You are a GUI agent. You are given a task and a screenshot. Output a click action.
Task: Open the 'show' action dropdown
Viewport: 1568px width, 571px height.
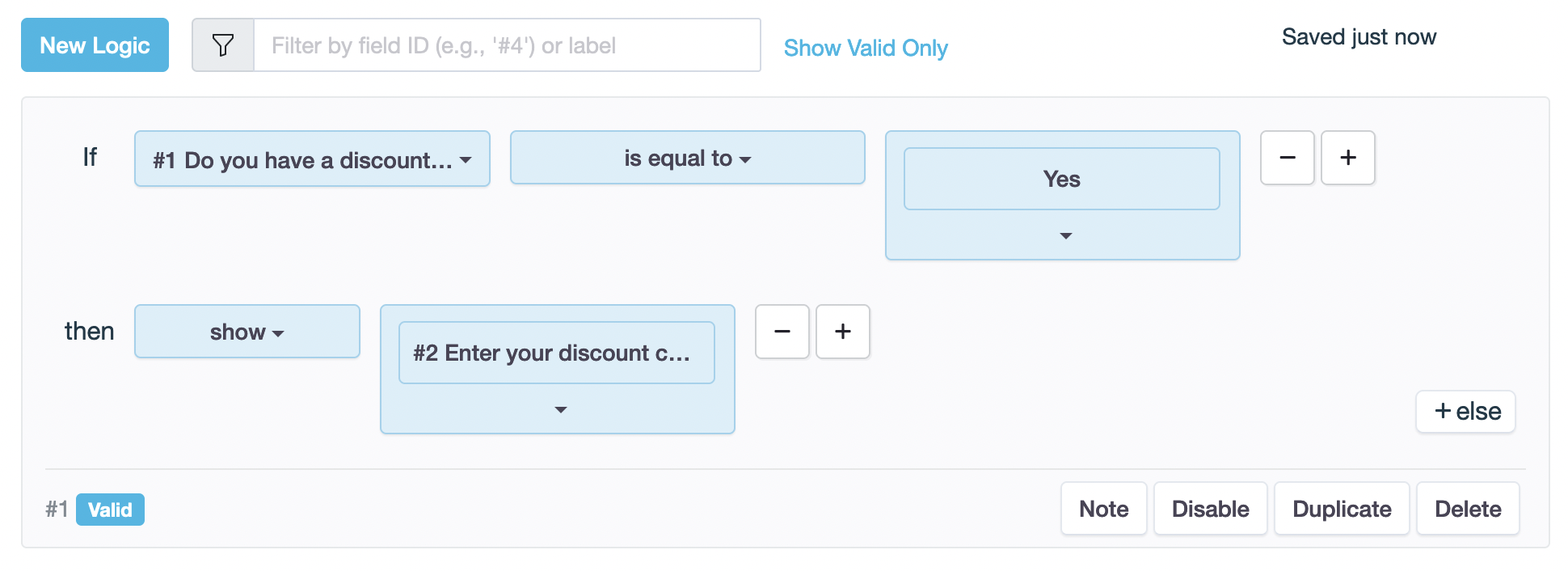click(x=247, y=332)
